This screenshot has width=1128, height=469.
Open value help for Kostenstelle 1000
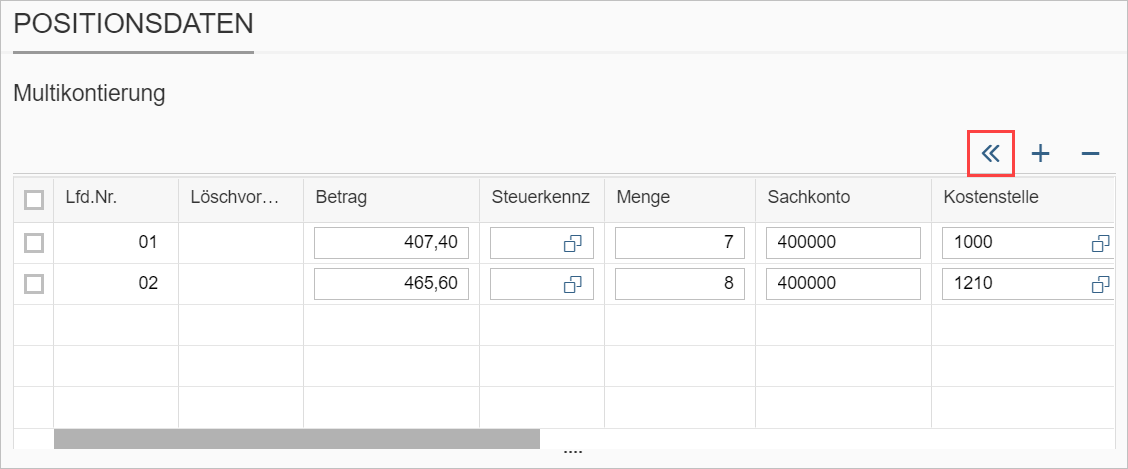(x=1100, y=243)
